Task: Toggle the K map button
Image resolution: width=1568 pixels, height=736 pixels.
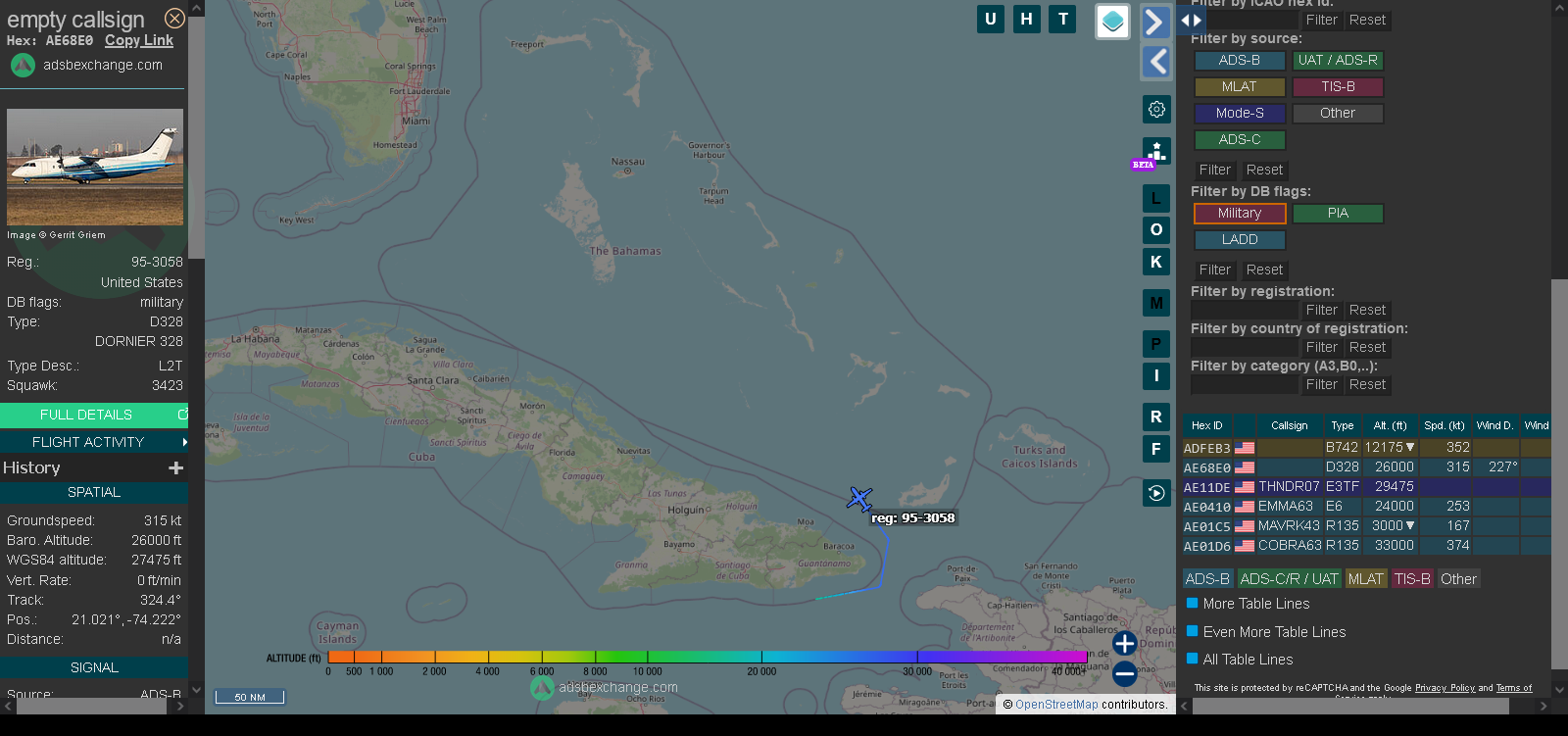Action: point(1156,262)
